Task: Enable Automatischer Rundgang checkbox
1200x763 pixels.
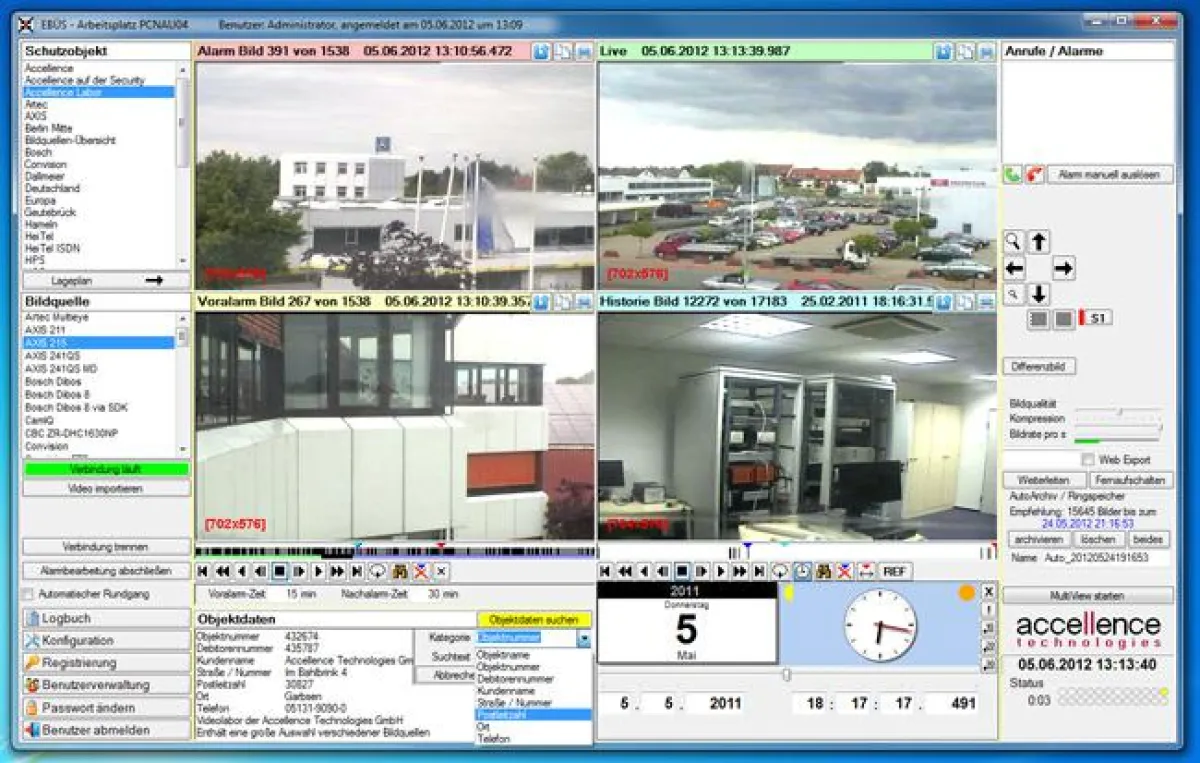Action: pyautogui.click(x=28, y=594)
